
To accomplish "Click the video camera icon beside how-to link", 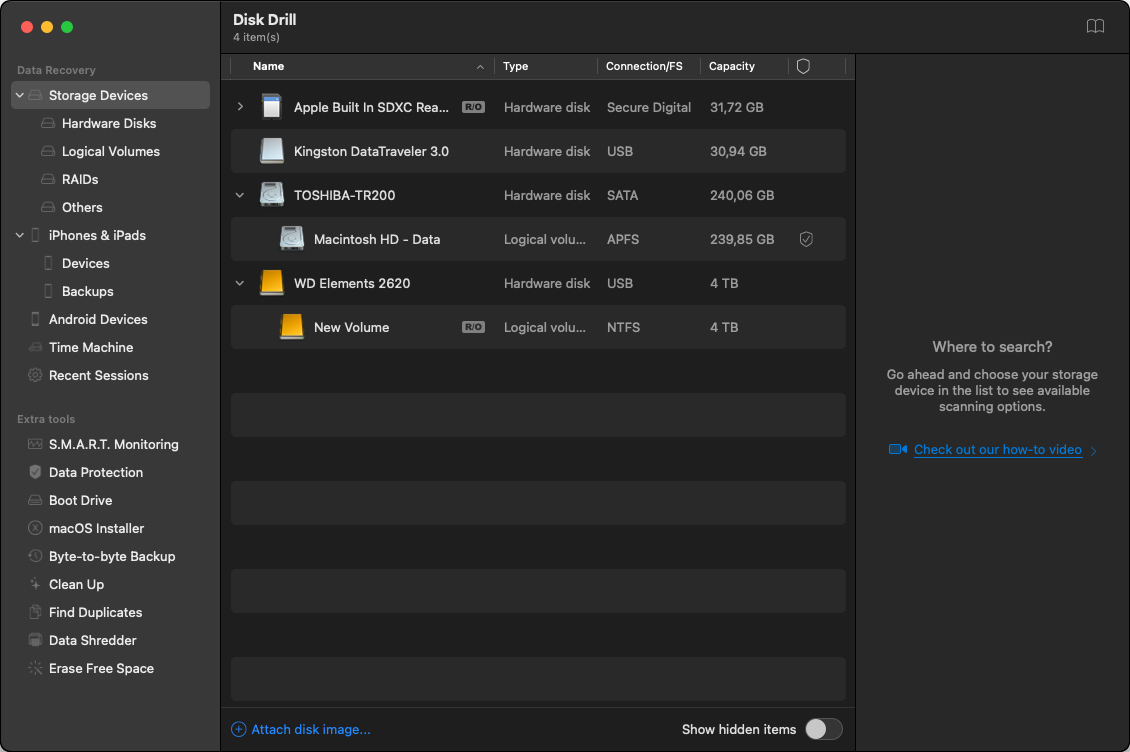I will pyautogui.click(x=897, y=449).
